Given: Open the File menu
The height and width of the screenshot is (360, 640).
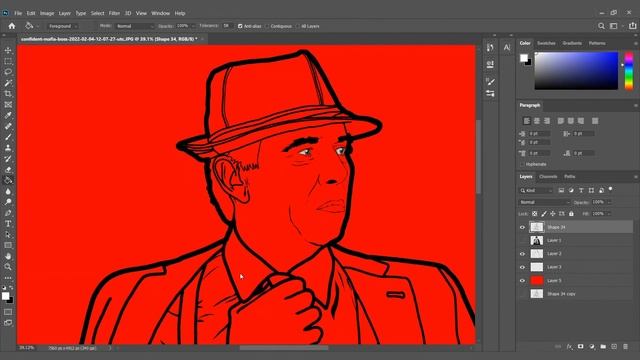Looking at the screenshot, I should click(x=18, y=13).
